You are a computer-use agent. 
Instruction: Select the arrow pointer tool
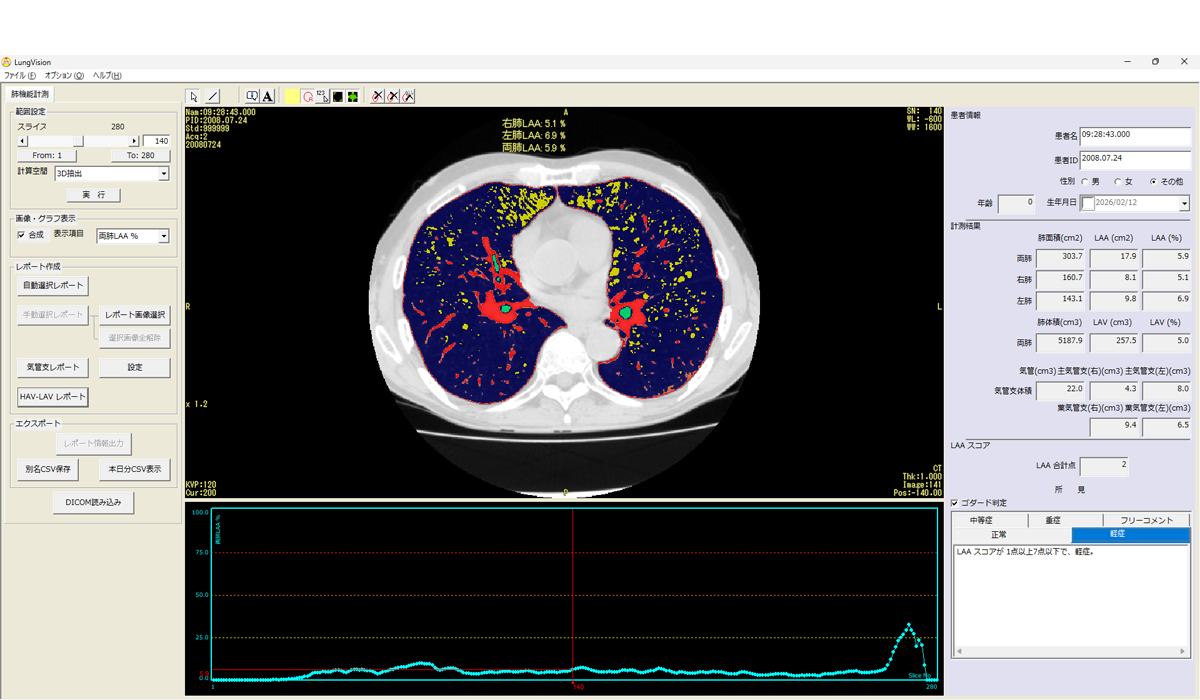point(193,96)
